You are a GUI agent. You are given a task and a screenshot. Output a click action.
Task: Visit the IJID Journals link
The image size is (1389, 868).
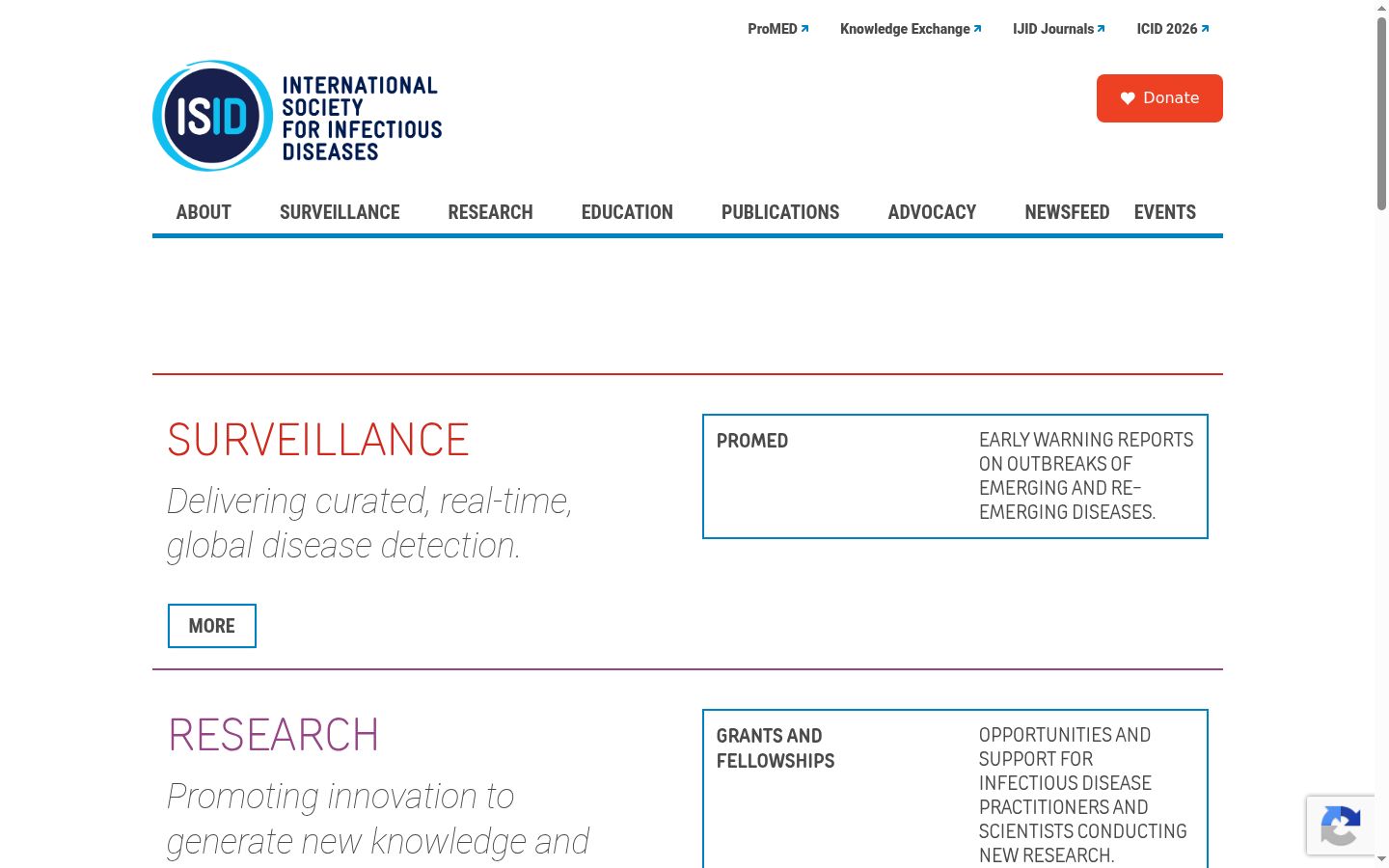point(1059,29)
